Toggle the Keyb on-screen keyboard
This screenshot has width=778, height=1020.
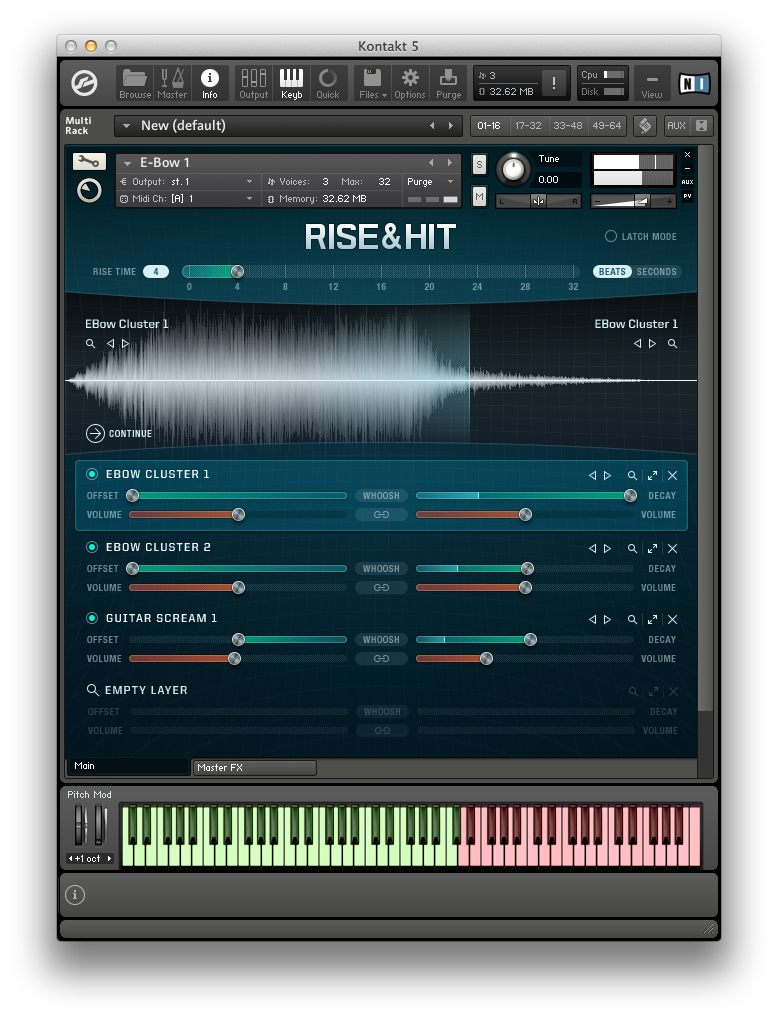point(291,84)
